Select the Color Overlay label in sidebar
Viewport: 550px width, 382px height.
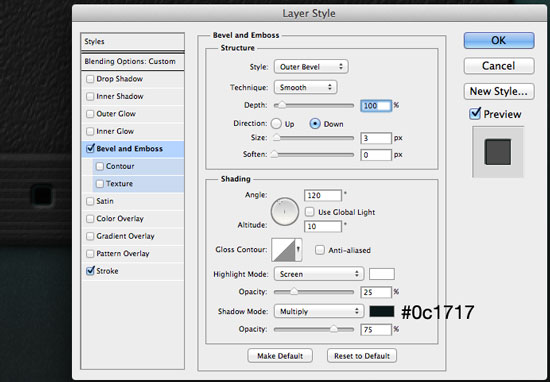pos(120,219)
